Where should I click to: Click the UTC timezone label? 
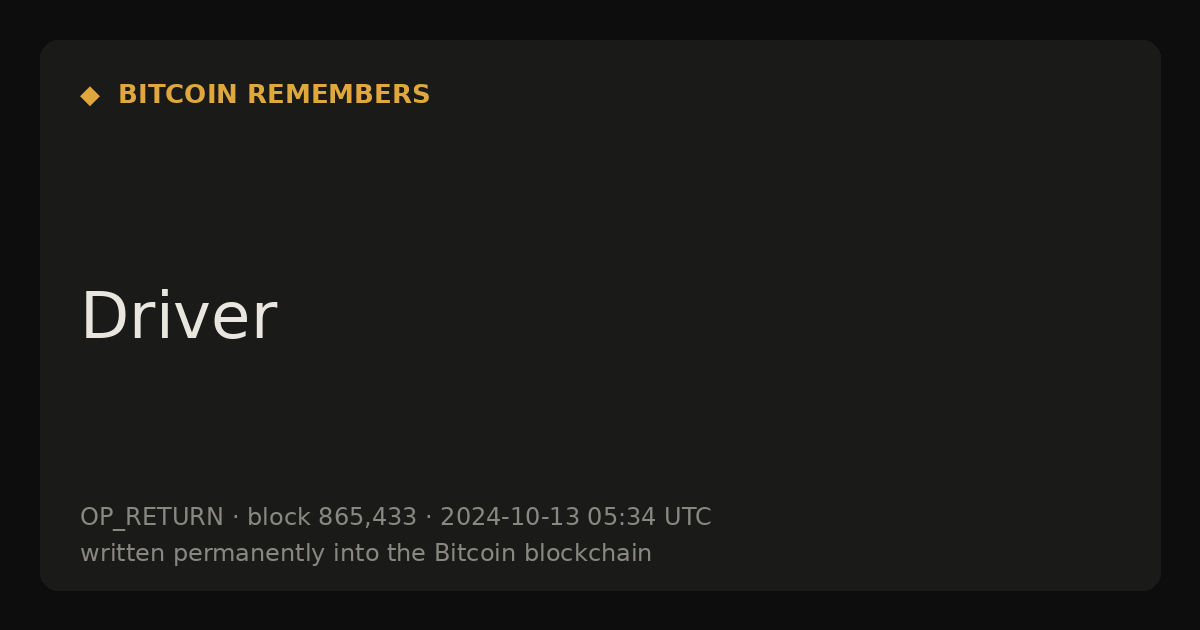coord(687,518)
